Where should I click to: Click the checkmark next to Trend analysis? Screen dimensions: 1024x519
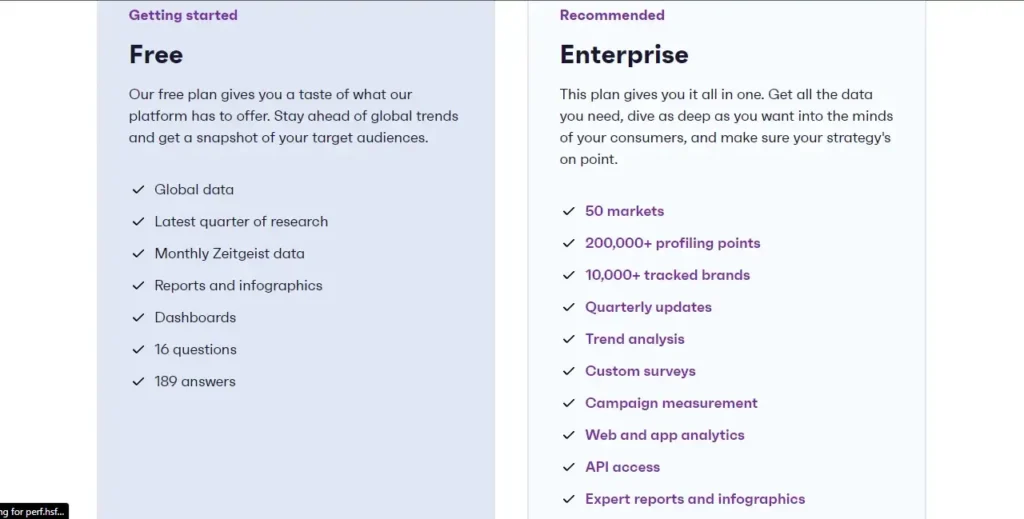[569, 339]
